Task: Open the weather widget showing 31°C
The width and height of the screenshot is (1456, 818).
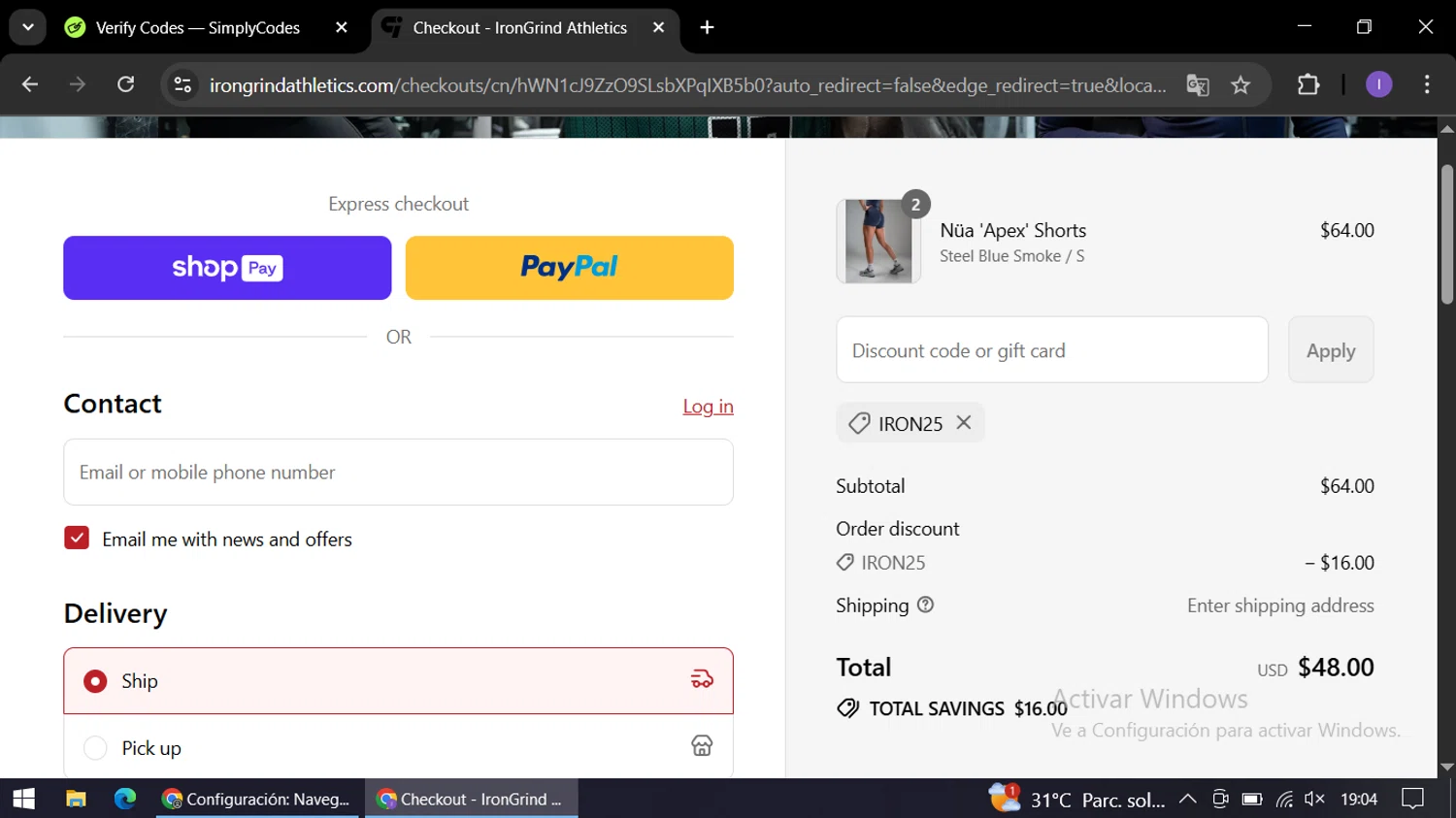Action: [x=1077, y=799]
